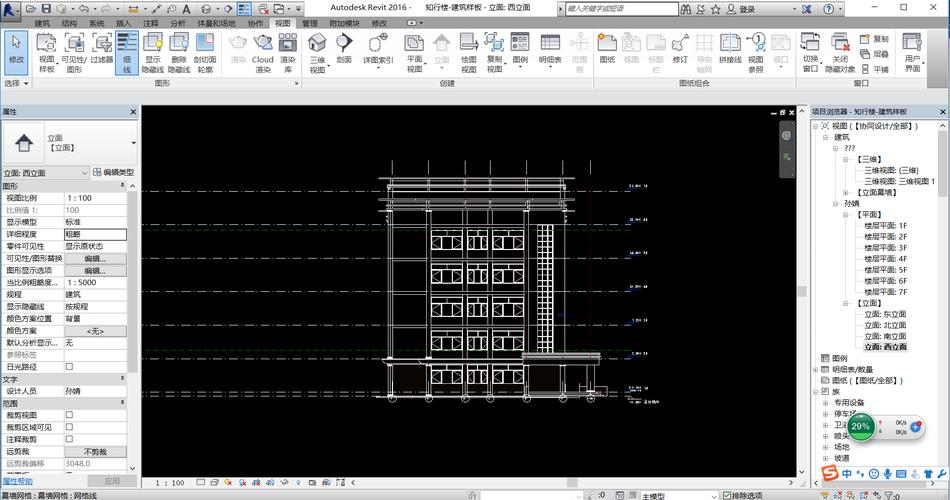
Task: Click 平铺 (Tile) windows
Action: [x=874, y=69]
